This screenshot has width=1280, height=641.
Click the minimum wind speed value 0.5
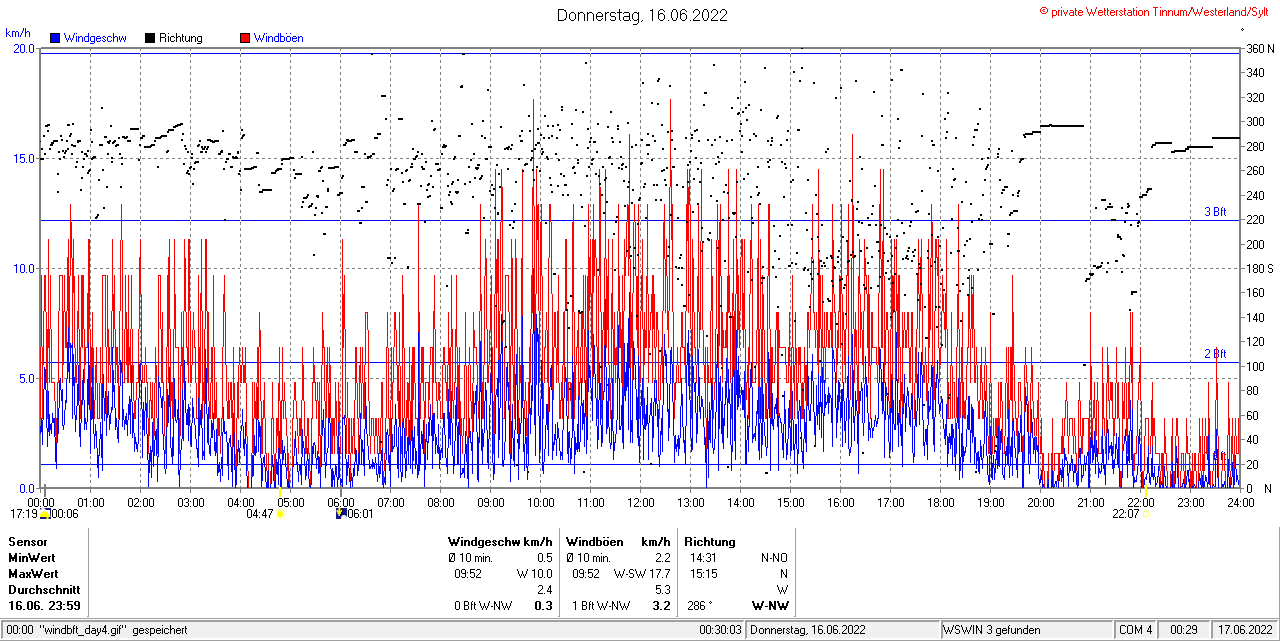tap(545, 557)
